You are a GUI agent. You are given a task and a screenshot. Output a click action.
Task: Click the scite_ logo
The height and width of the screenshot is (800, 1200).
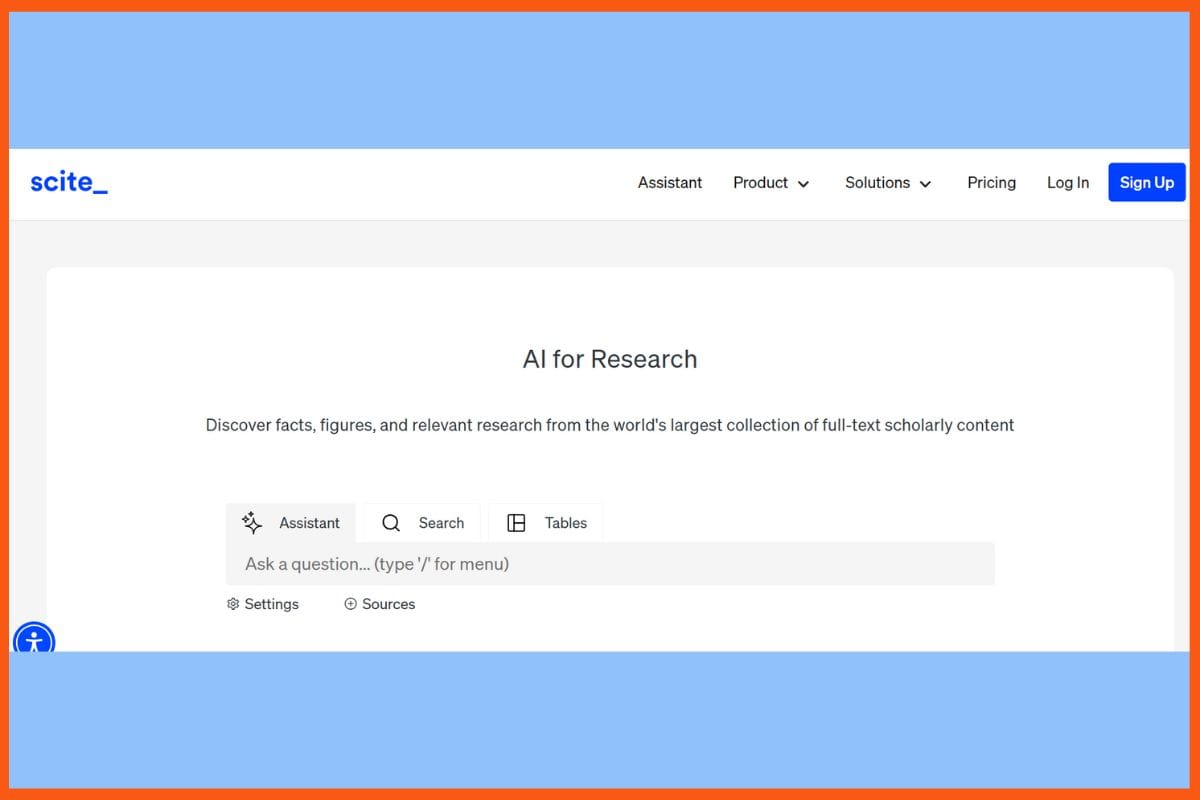(x=68, y=182)
